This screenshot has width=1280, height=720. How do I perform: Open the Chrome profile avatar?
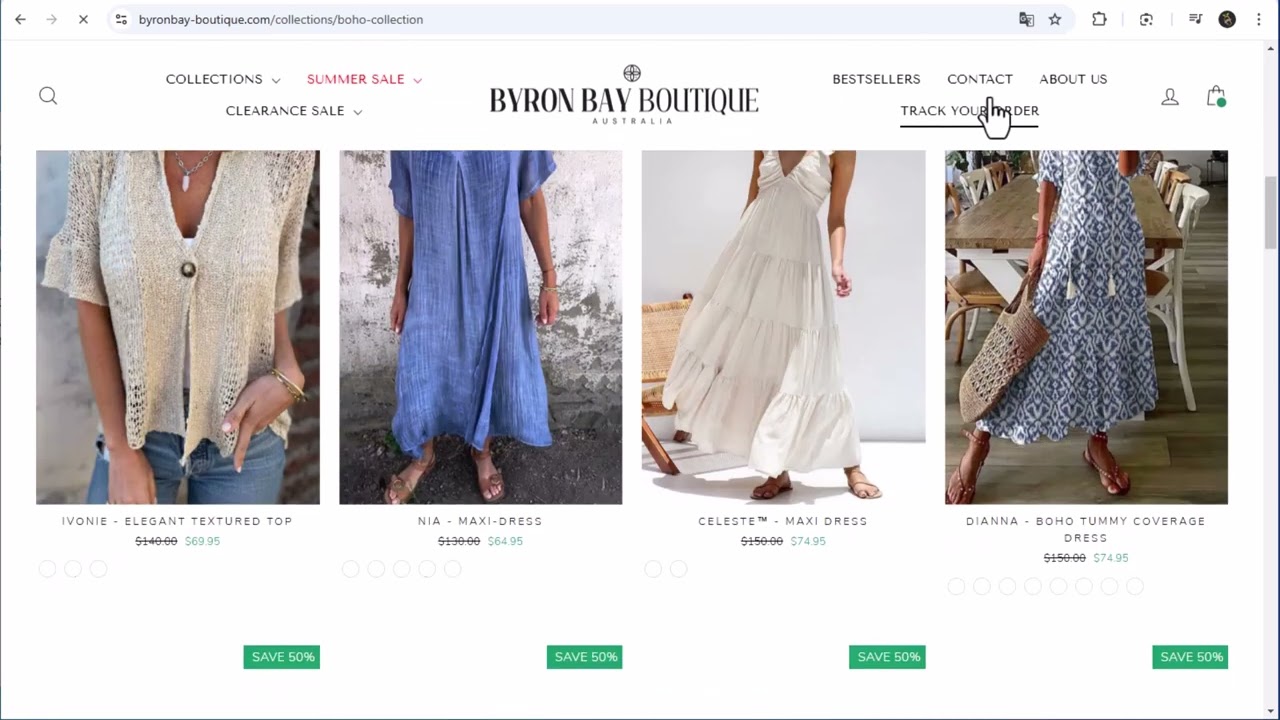point(1227,19)
